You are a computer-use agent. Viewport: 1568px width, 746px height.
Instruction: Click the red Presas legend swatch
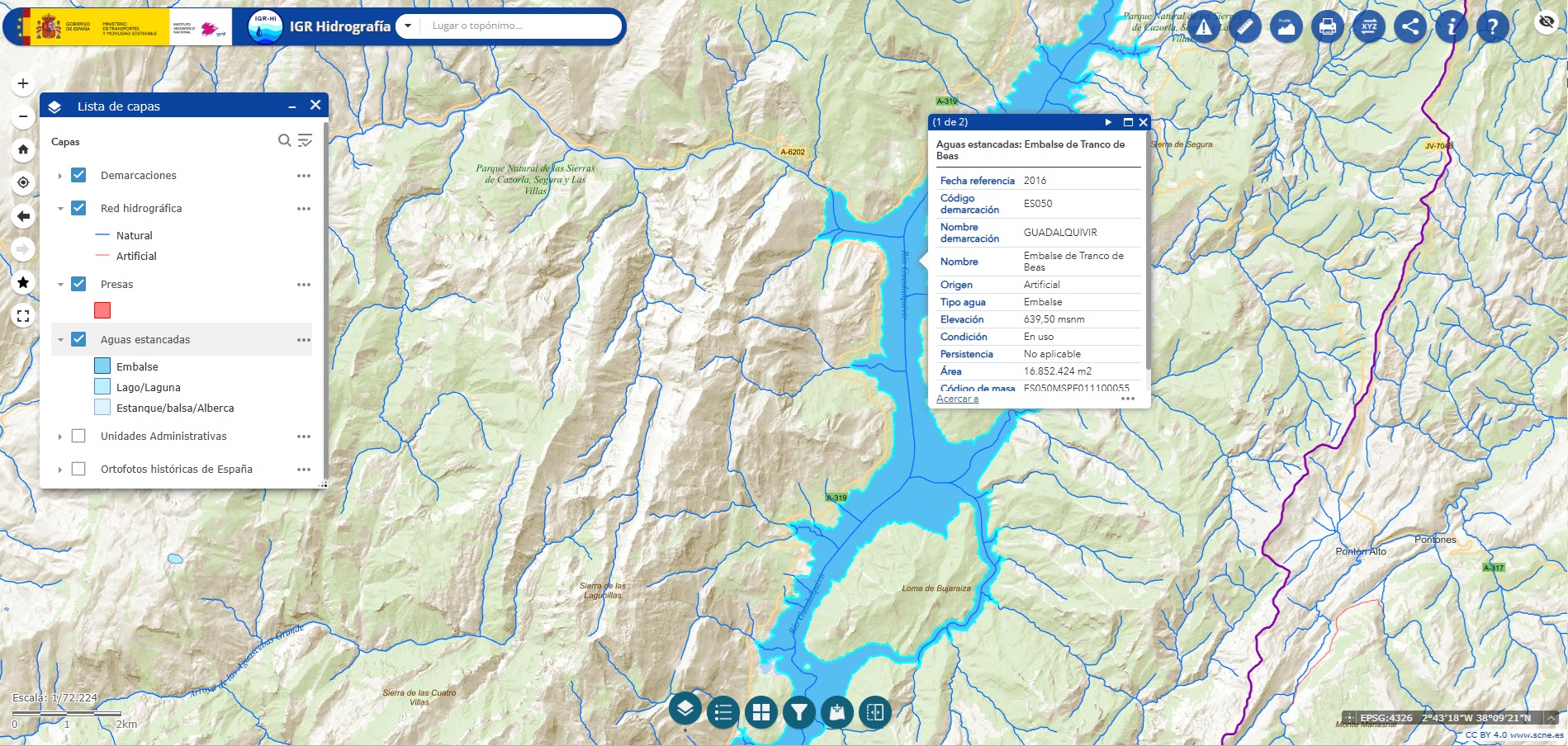coord(102,310)
